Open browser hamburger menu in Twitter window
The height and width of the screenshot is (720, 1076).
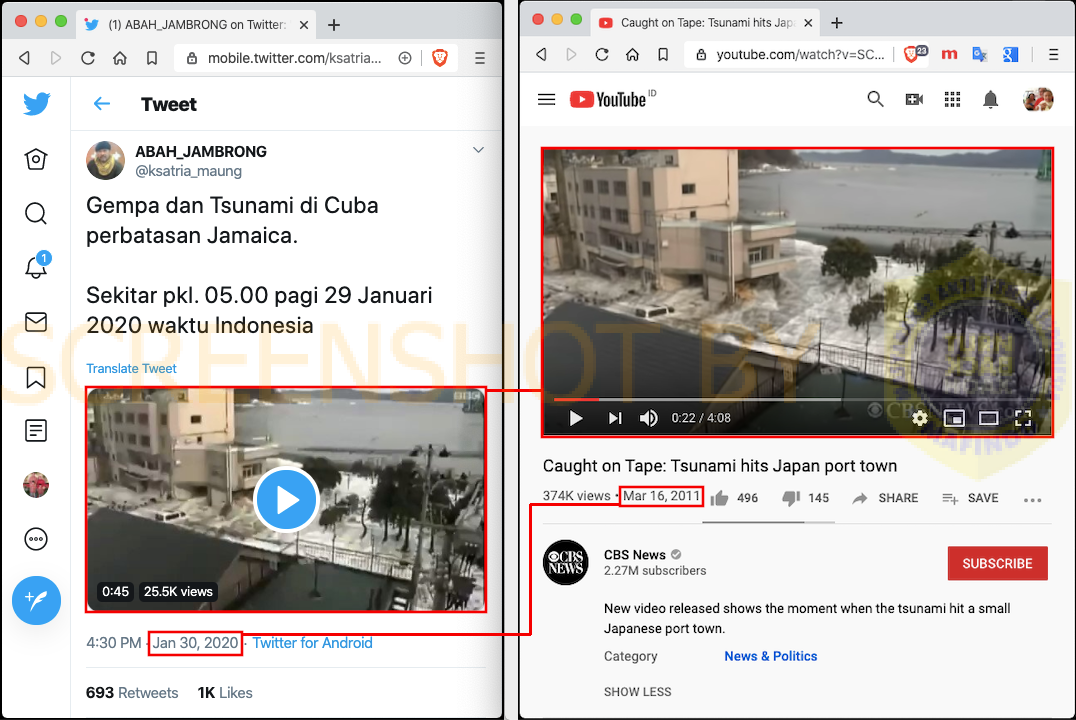(480, 58)
